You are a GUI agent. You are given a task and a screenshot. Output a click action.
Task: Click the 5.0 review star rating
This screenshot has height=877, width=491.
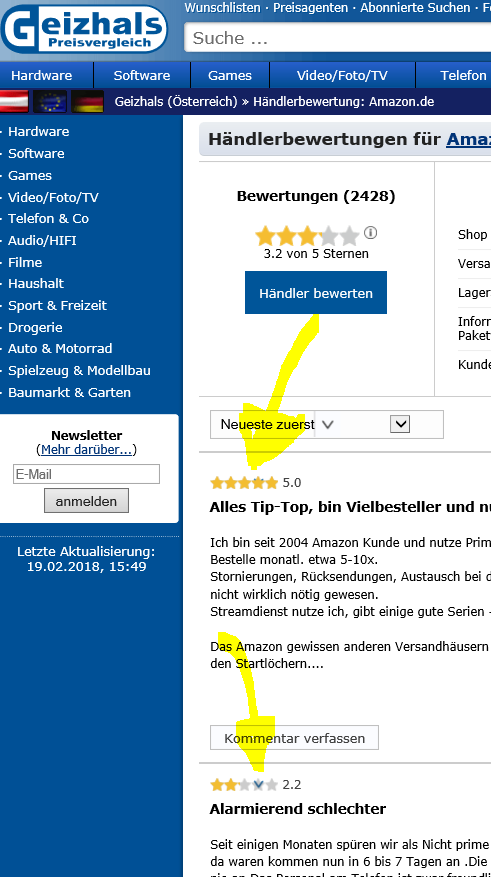click(244, 482)
